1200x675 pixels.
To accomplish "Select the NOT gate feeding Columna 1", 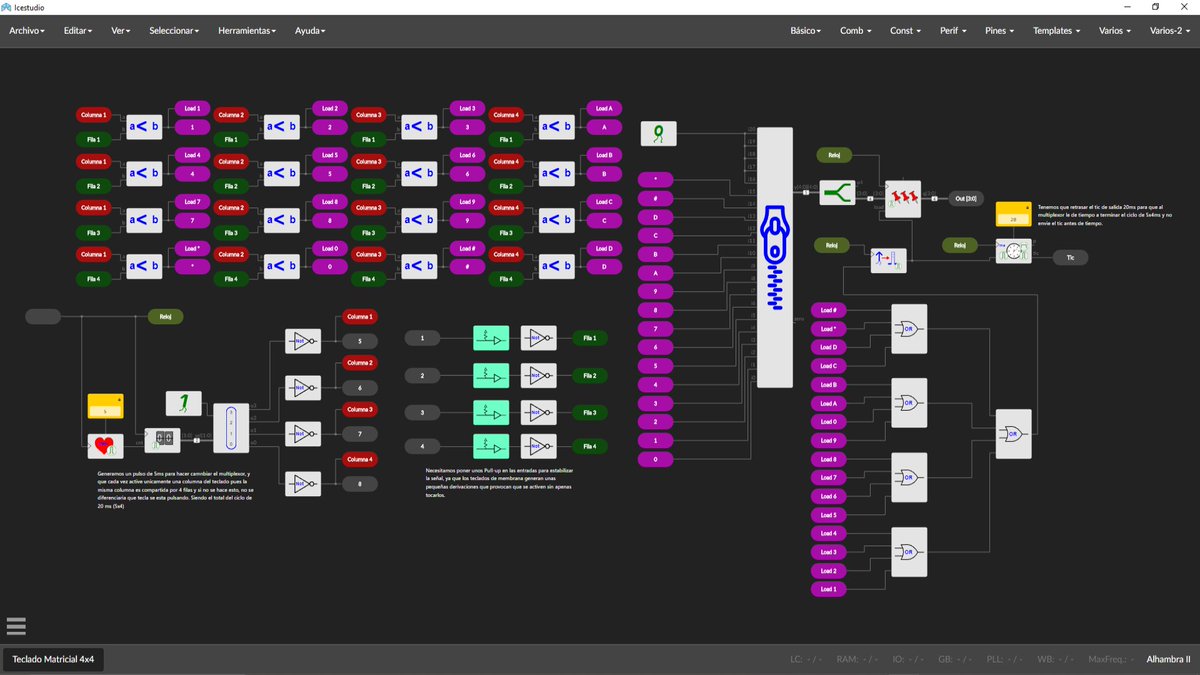I will [x=302, y=340].
